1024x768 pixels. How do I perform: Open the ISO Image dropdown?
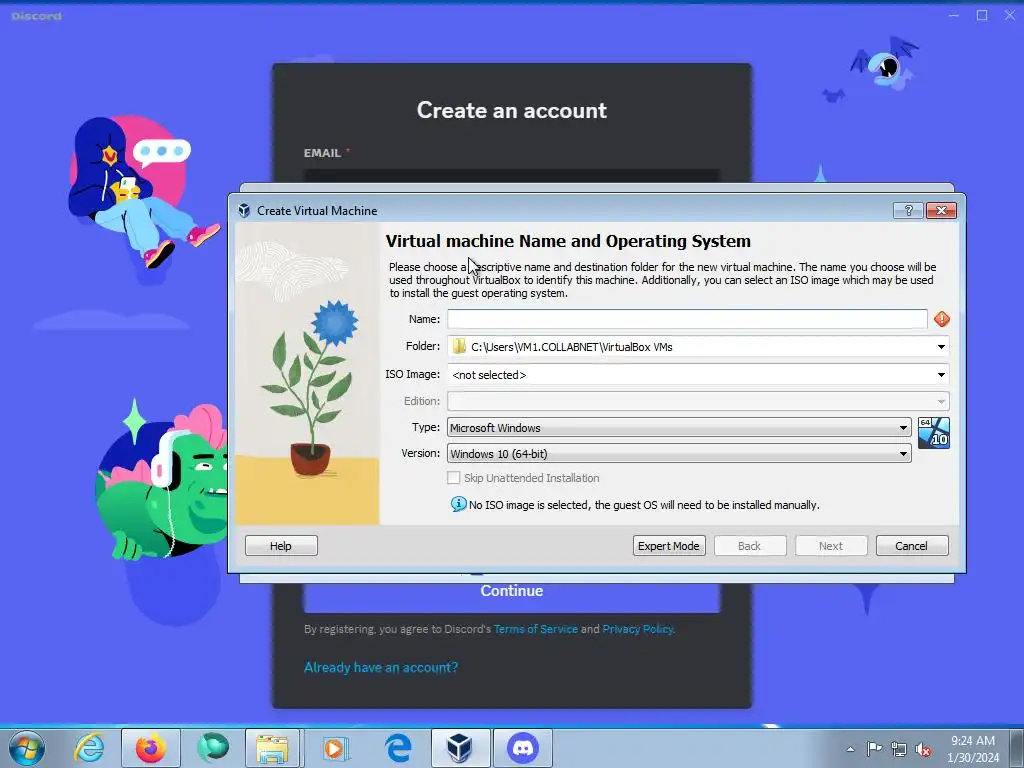pyautogui.click(x=941, y=375)
